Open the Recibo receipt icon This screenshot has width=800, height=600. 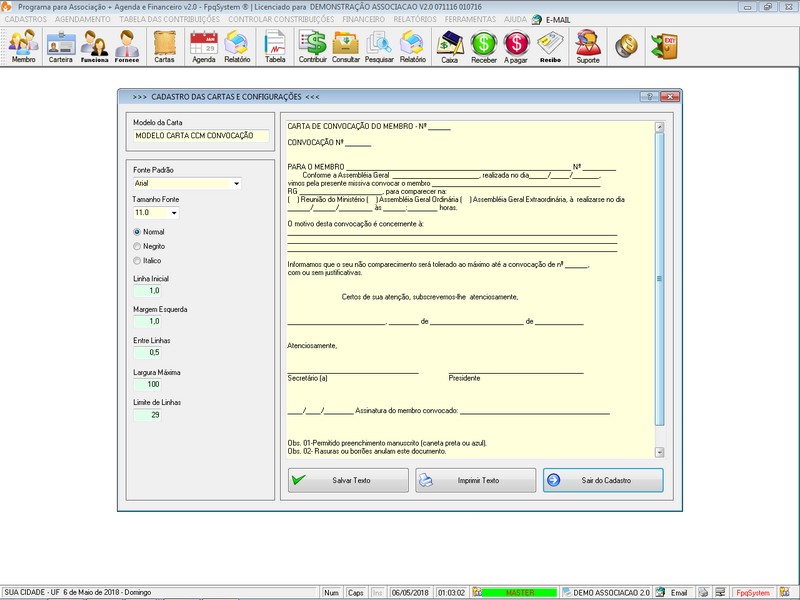[551, 46]
